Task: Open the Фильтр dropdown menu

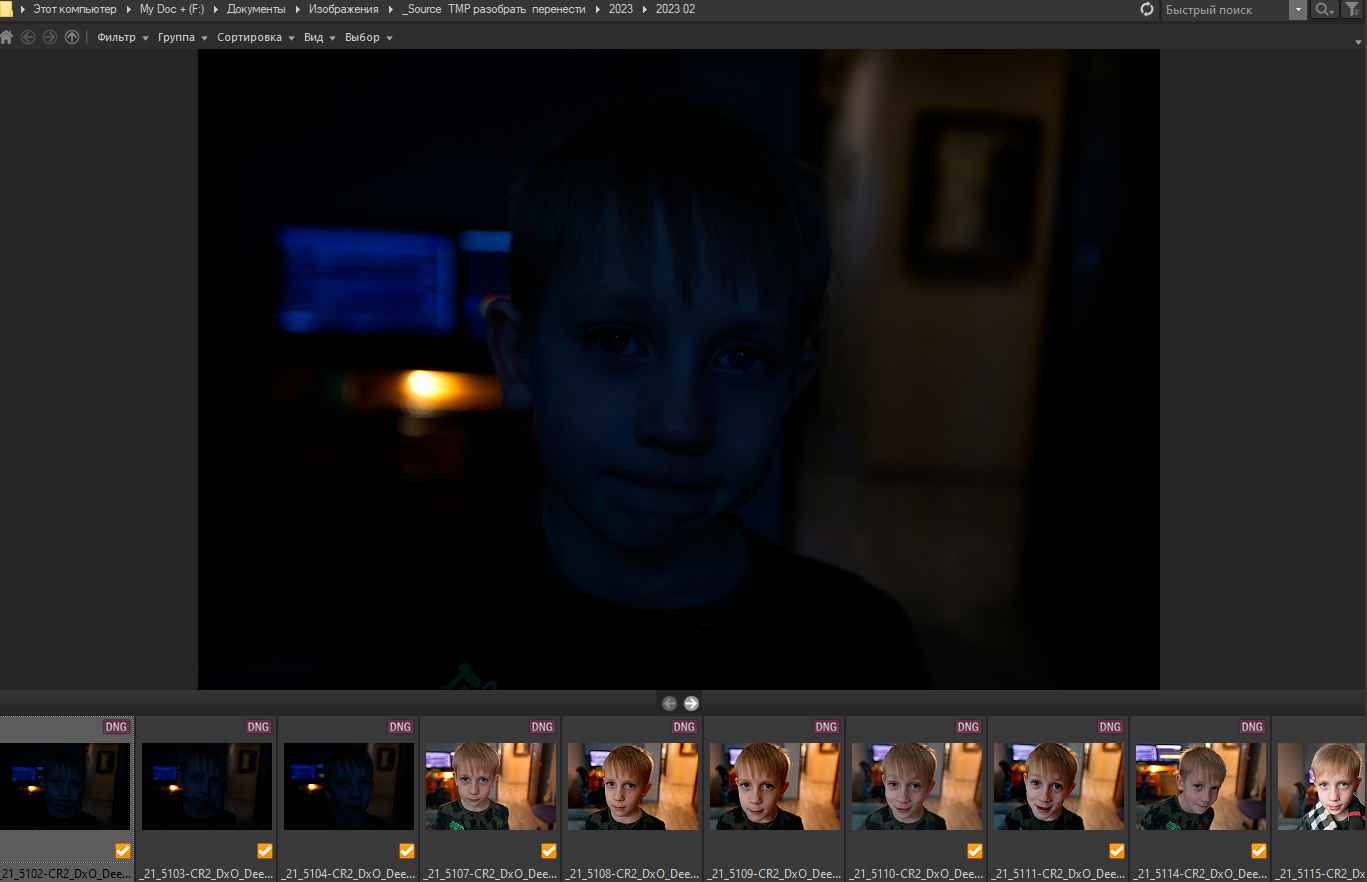Action: point(122,37)
